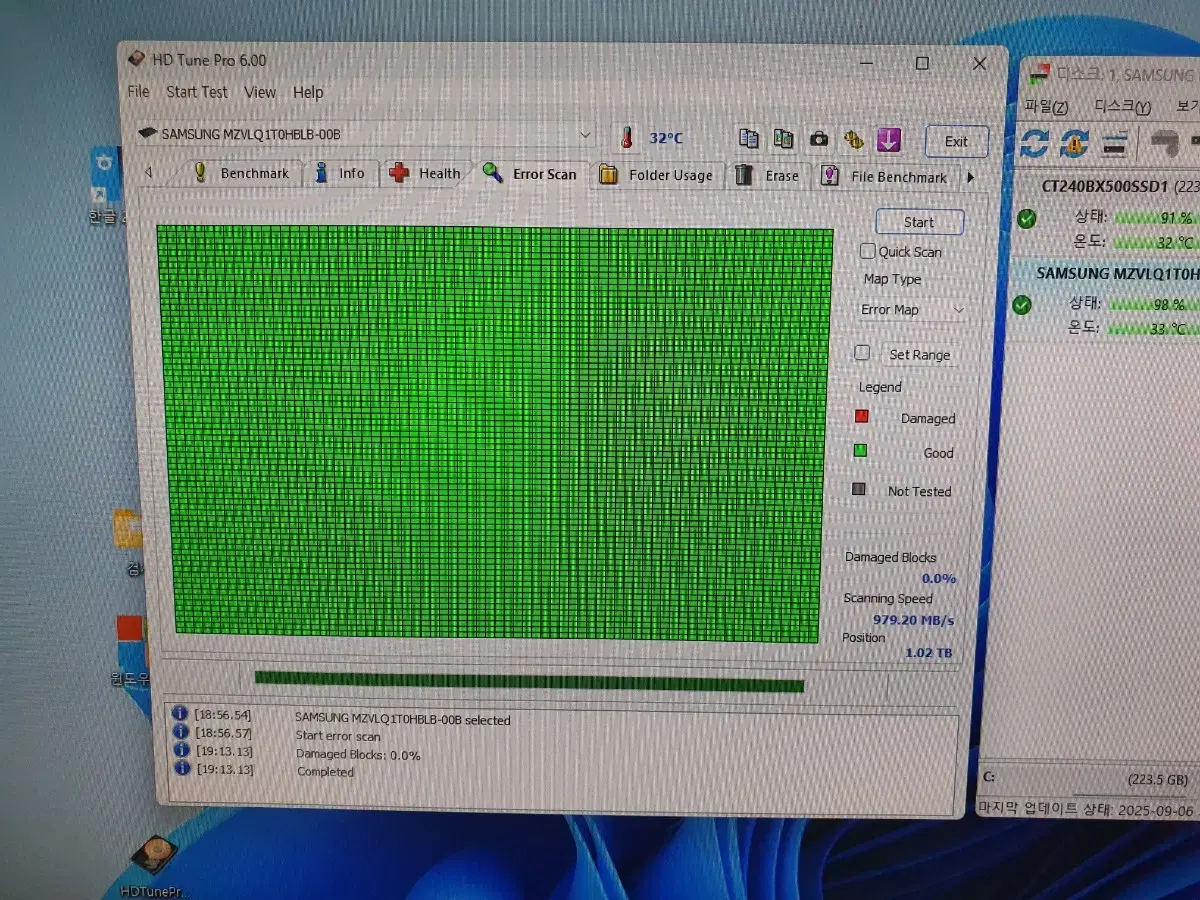Viewport: 1200px width, 900px height.
Task: Click info icon beside Completed log entry
Action: tap(182, 767)
